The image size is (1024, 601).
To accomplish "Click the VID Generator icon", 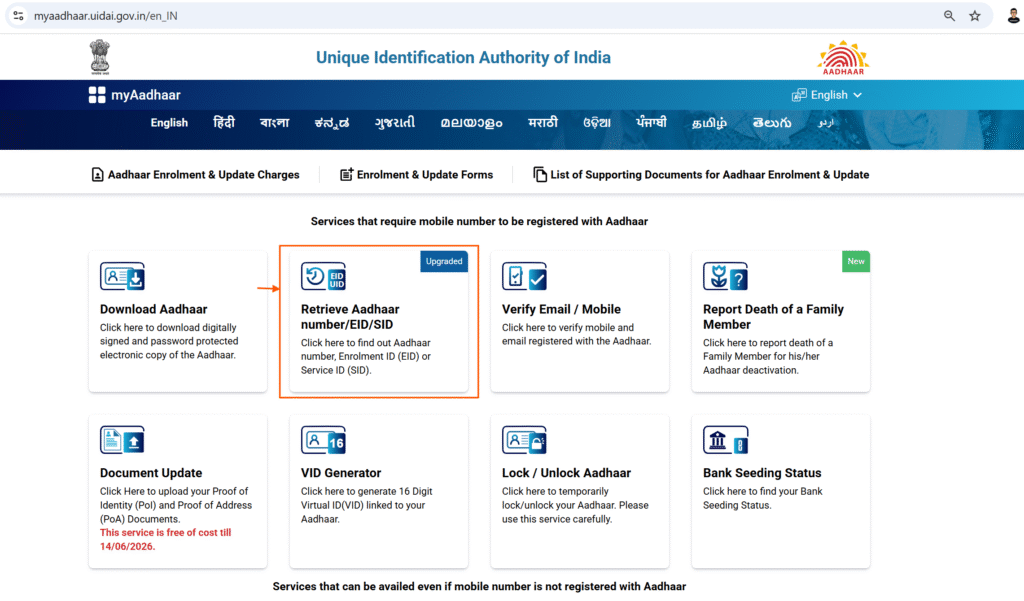I will [324, 440].
